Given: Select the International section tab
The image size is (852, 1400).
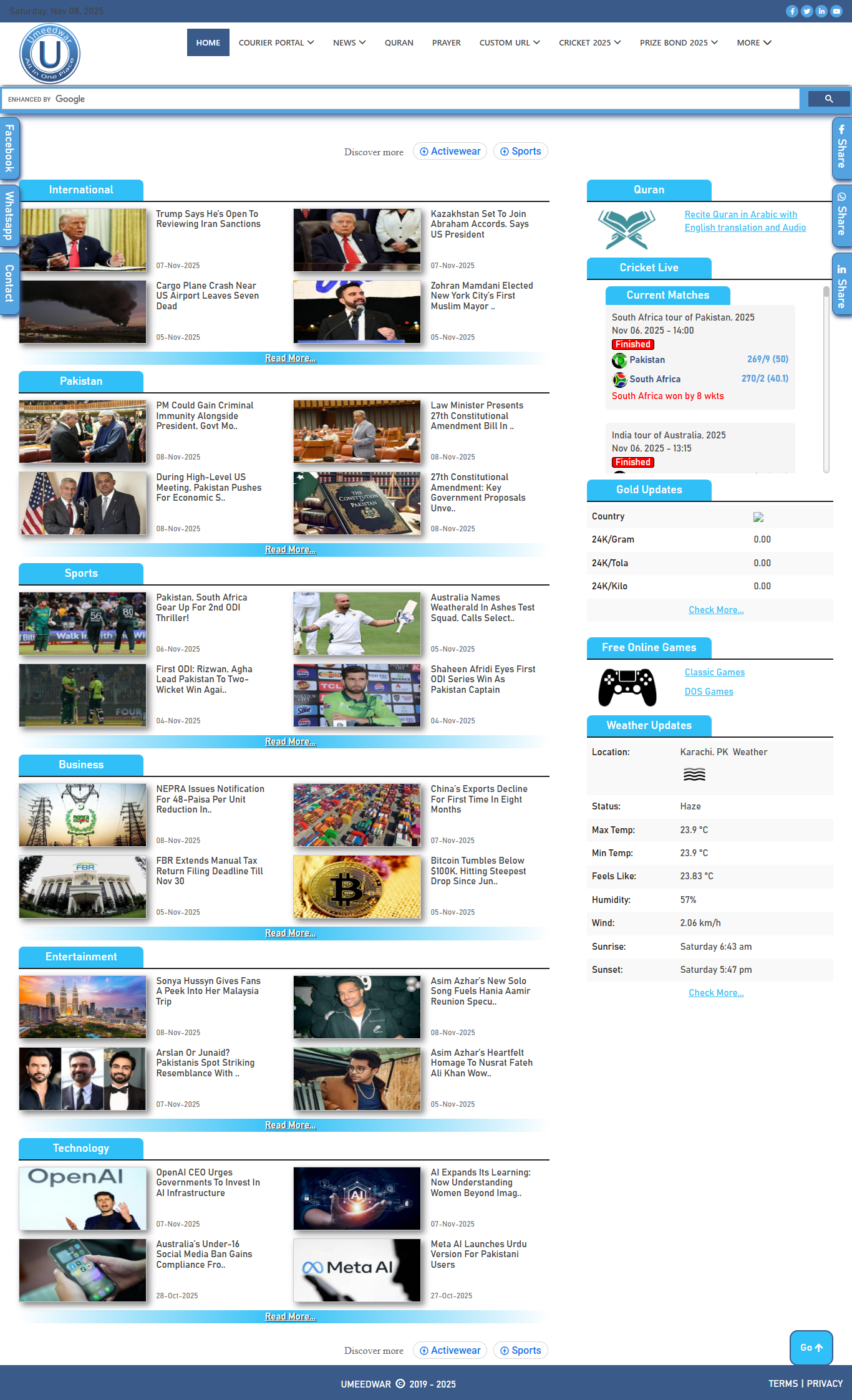Looking at the screenshot, I should pos(81,190).
